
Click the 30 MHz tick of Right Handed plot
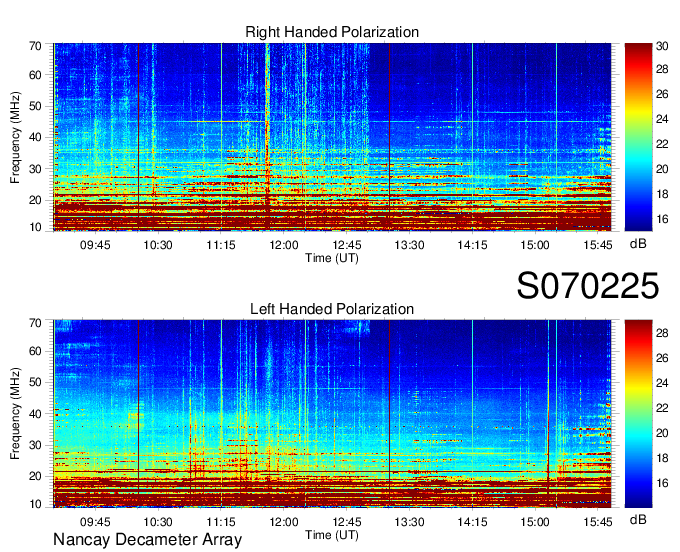pyautogui.click(x=35, y=169)
